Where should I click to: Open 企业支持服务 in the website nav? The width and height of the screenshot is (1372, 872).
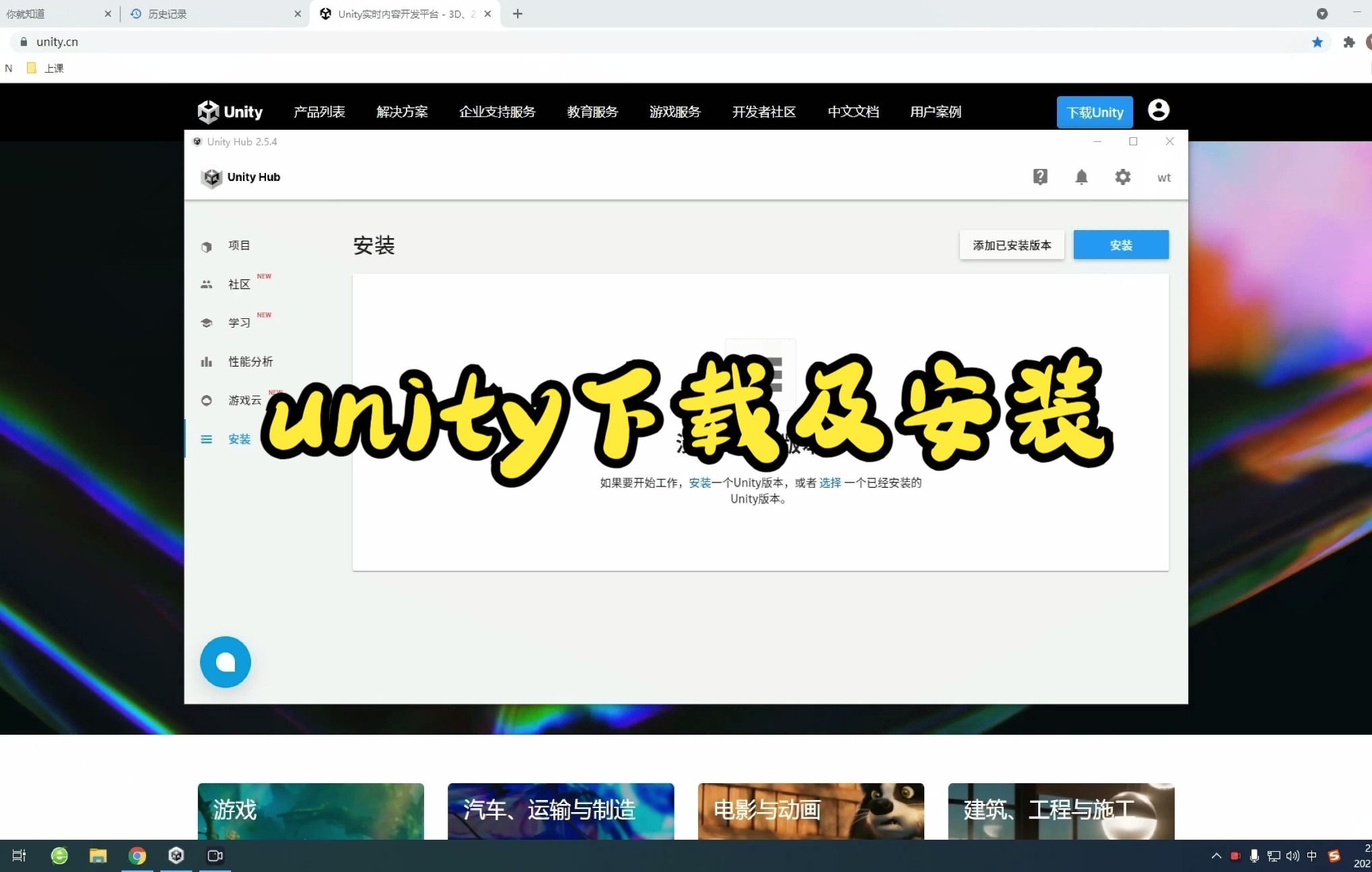click(498, 112)
